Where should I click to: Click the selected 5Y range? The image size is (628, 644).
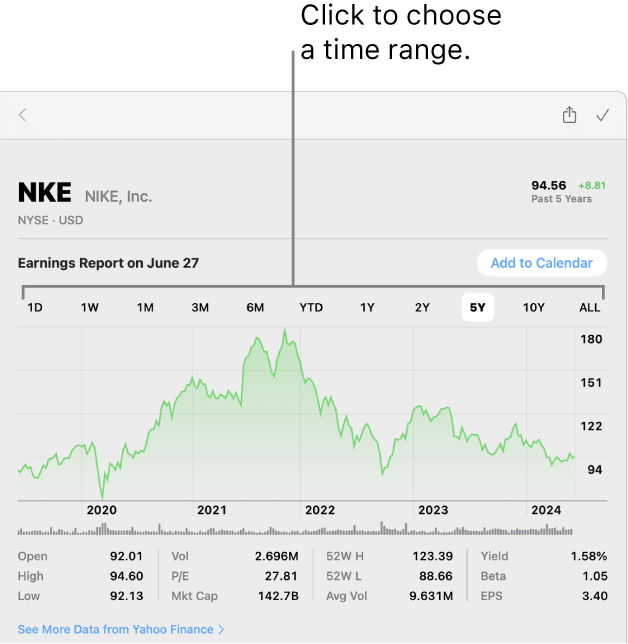pos(478,307)
